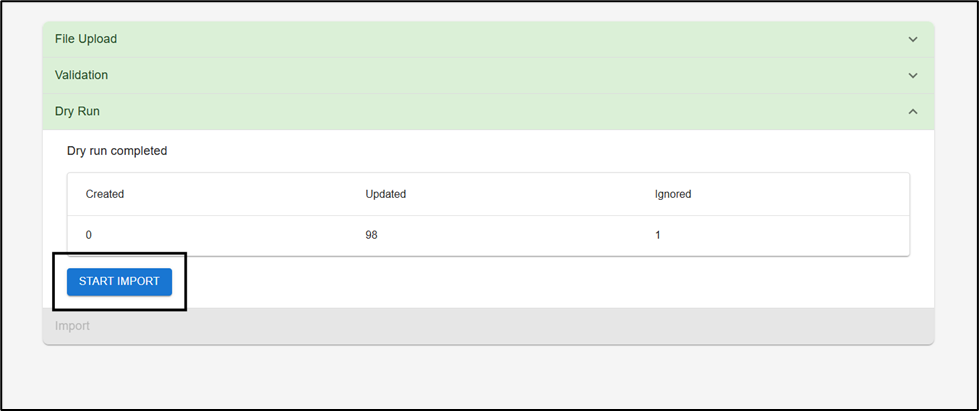
Task: Click the Dry Run accordion title
Action: (77, 111)
